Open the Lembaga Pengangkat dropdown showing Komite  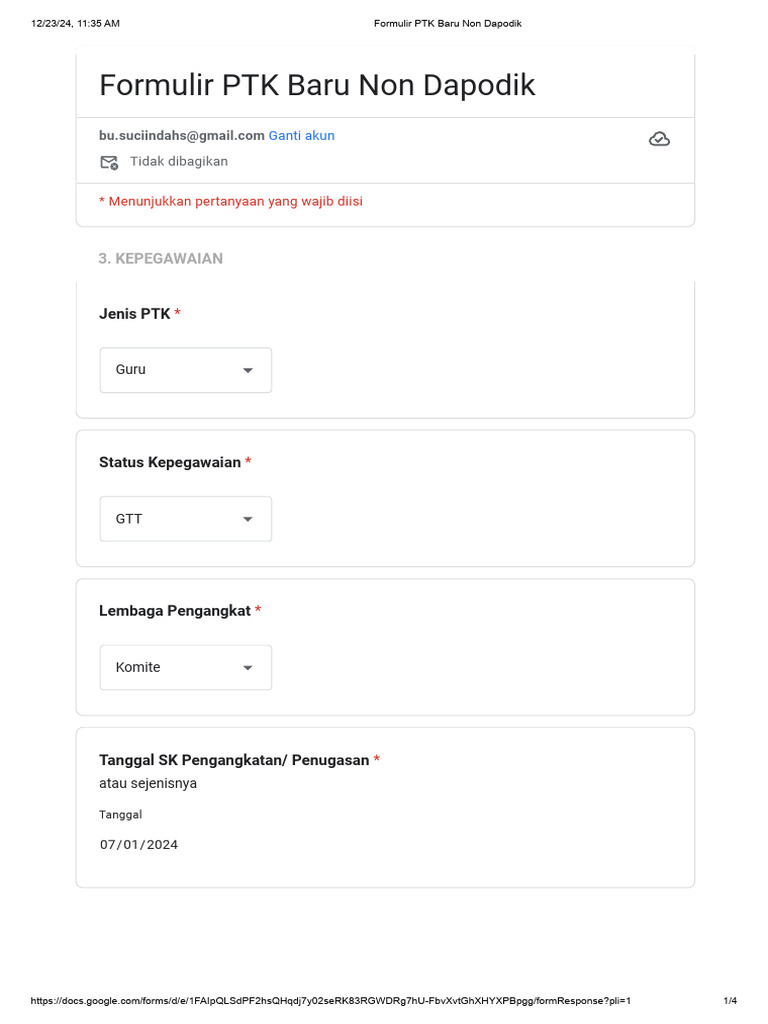(186, 667)
